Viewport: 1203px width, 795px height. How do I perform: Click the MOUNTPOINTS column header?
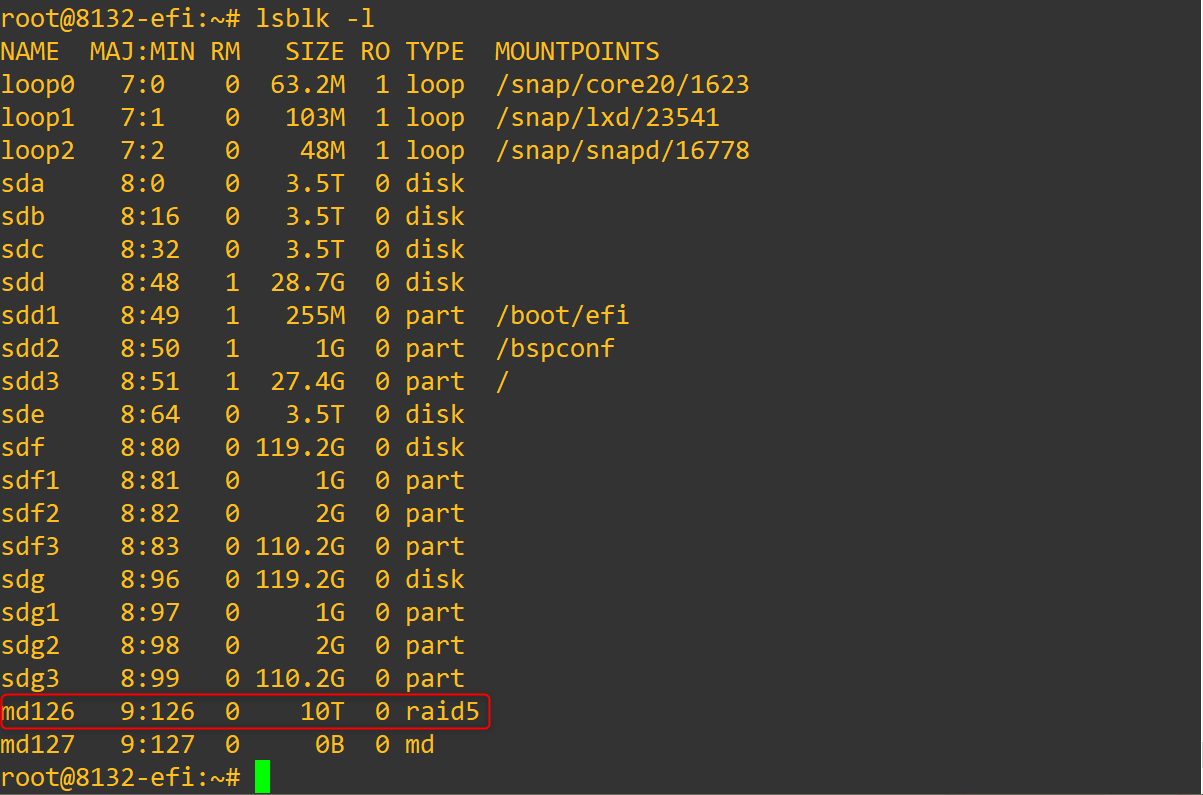coord(577,52)
